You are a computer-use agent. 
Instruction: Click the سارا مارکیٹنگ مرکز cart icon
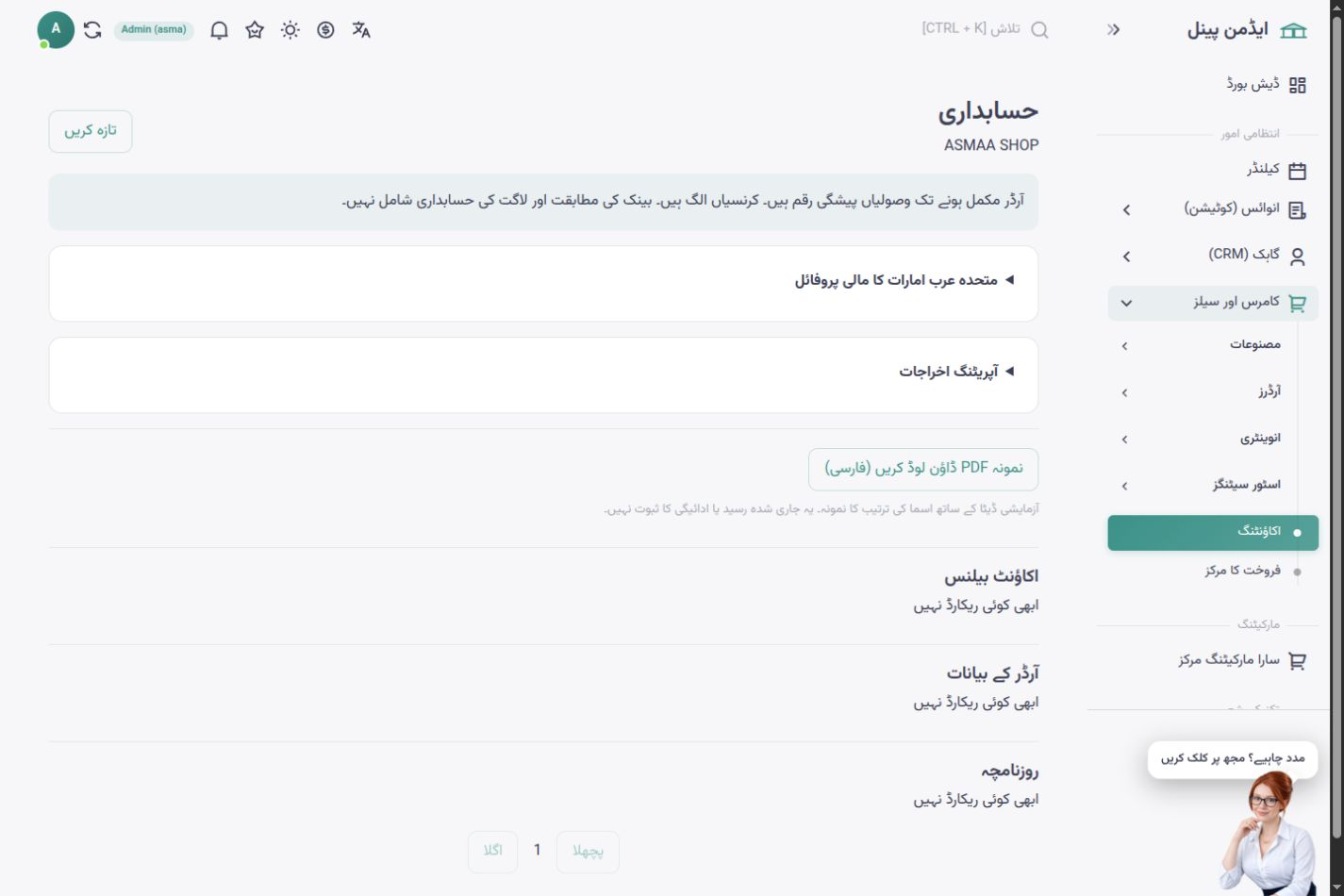(x=1298, y=661)
